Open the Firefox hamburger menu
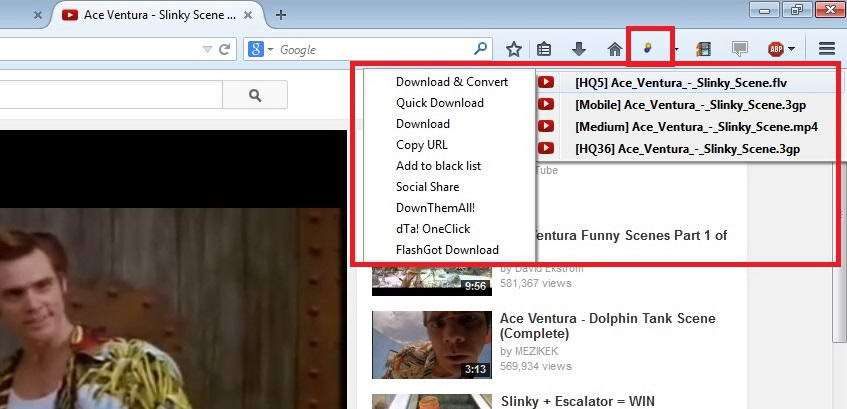The height and width of the screenshot is (409, 847). pyautogui.click(x=827, y=49)
